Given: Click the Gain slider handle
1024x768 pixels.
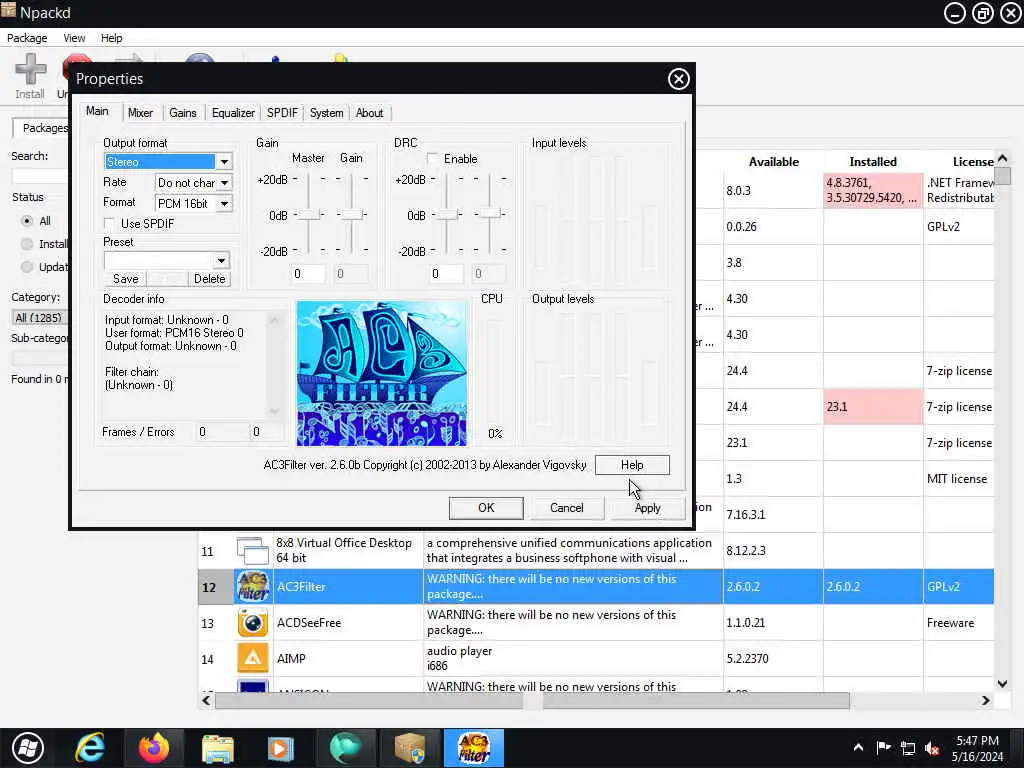Looking at the screenshot, I should 352,214.
